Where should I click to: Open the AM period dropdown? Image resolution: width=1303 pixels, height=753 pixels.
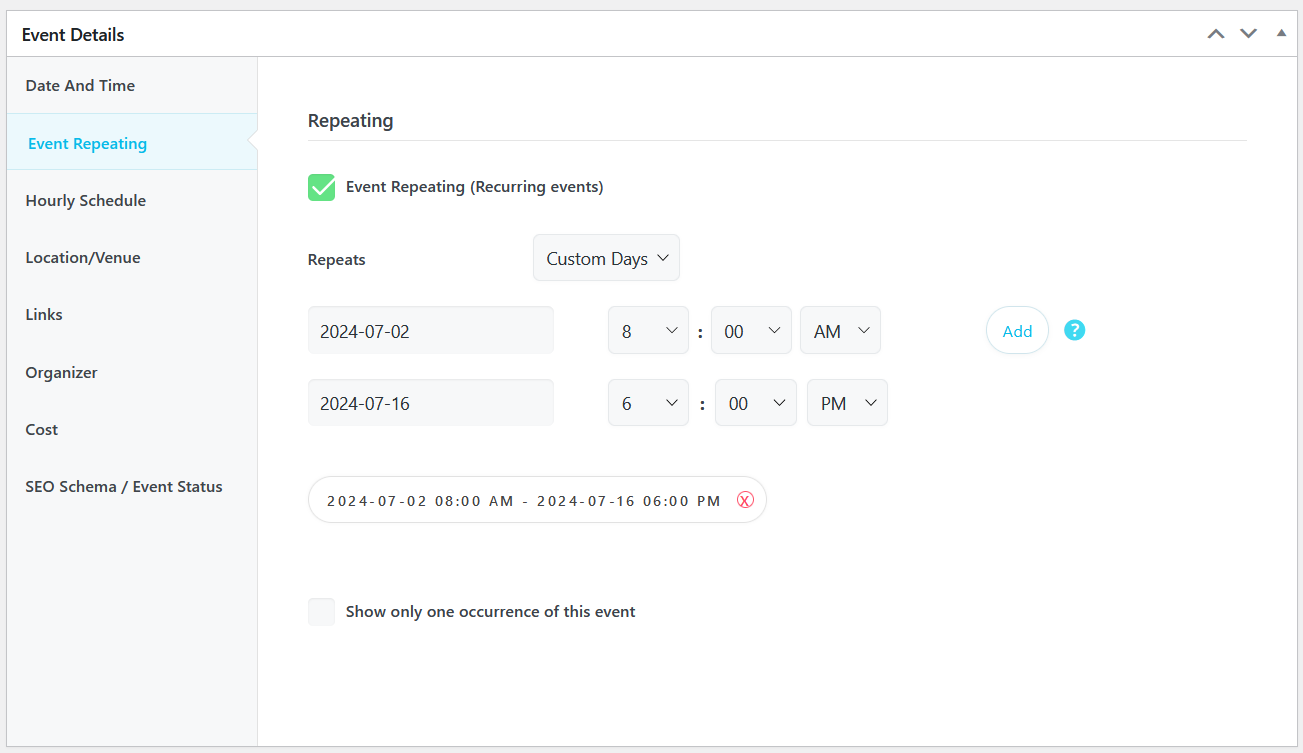[840, 330]
